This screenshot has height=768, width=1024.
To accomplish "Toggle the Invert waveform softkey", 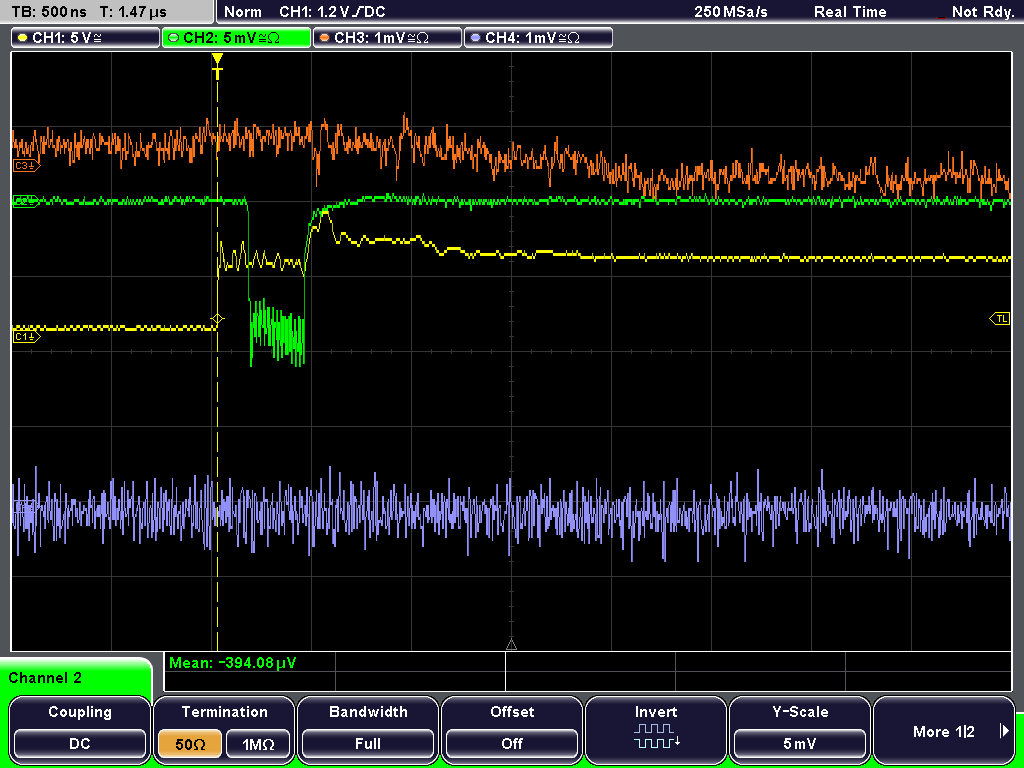I will [x=656, y=729].
